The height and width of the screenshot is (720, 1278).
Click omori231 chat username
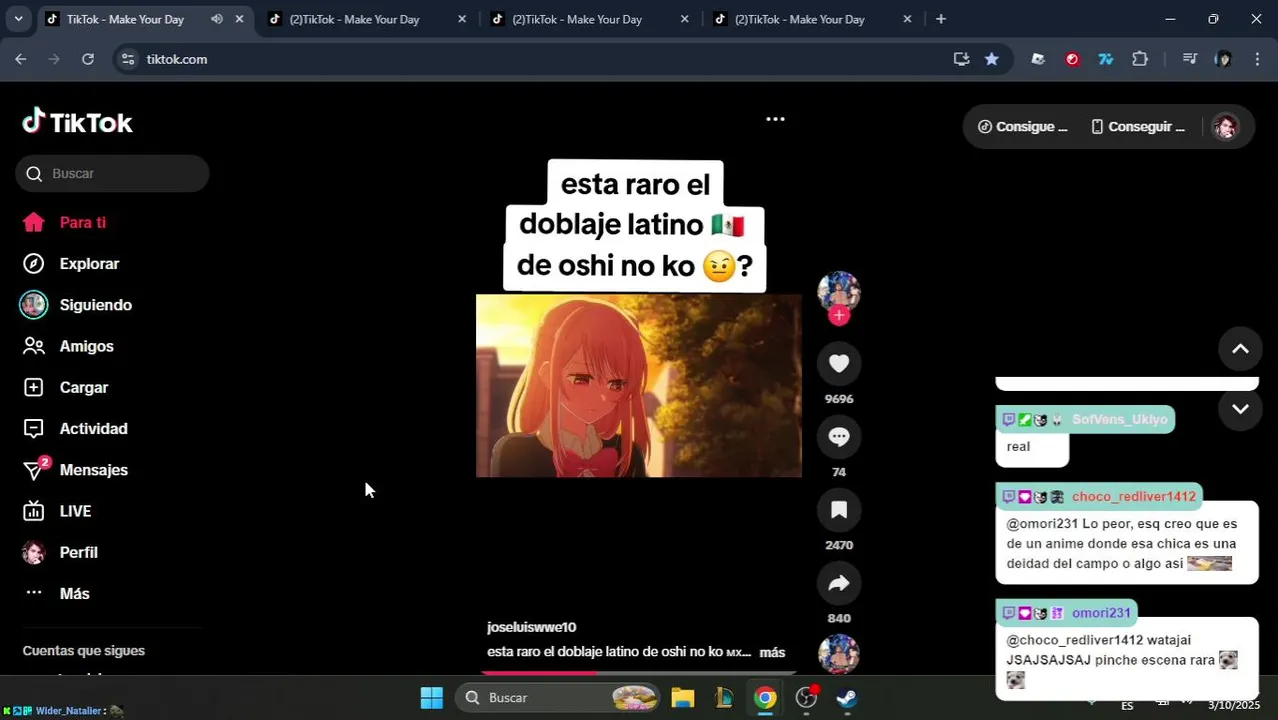1101,613
